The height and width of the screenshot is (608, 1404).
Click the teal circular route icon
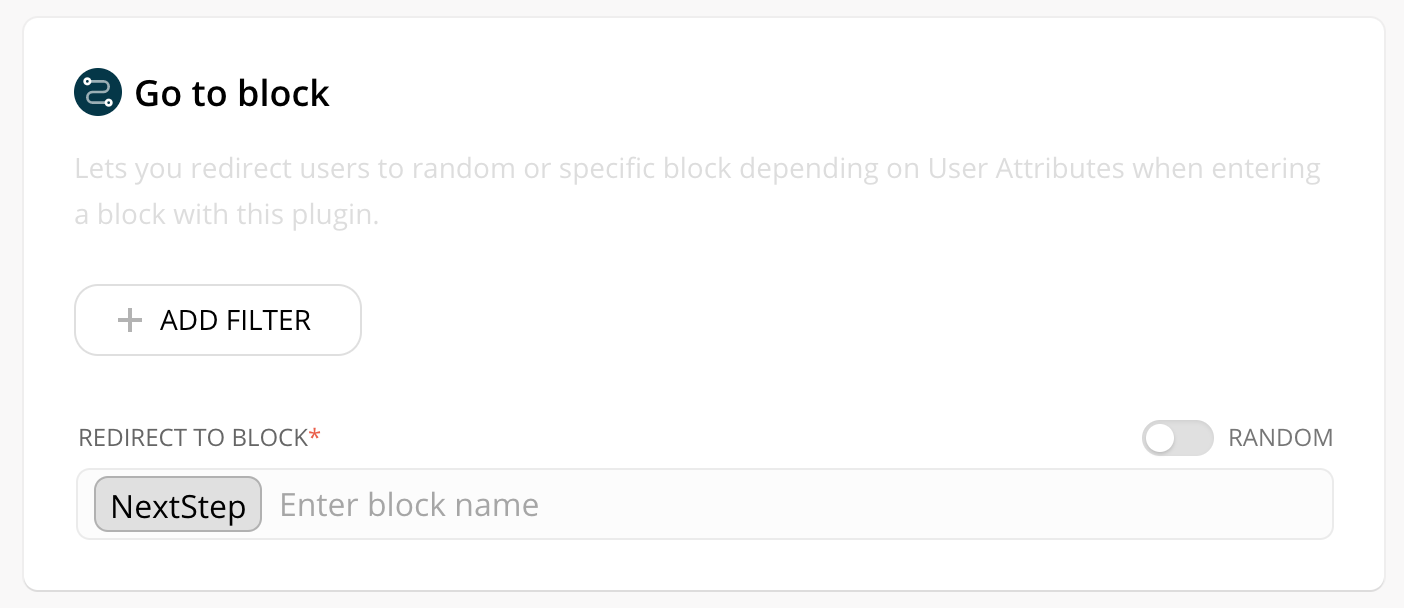98,93
